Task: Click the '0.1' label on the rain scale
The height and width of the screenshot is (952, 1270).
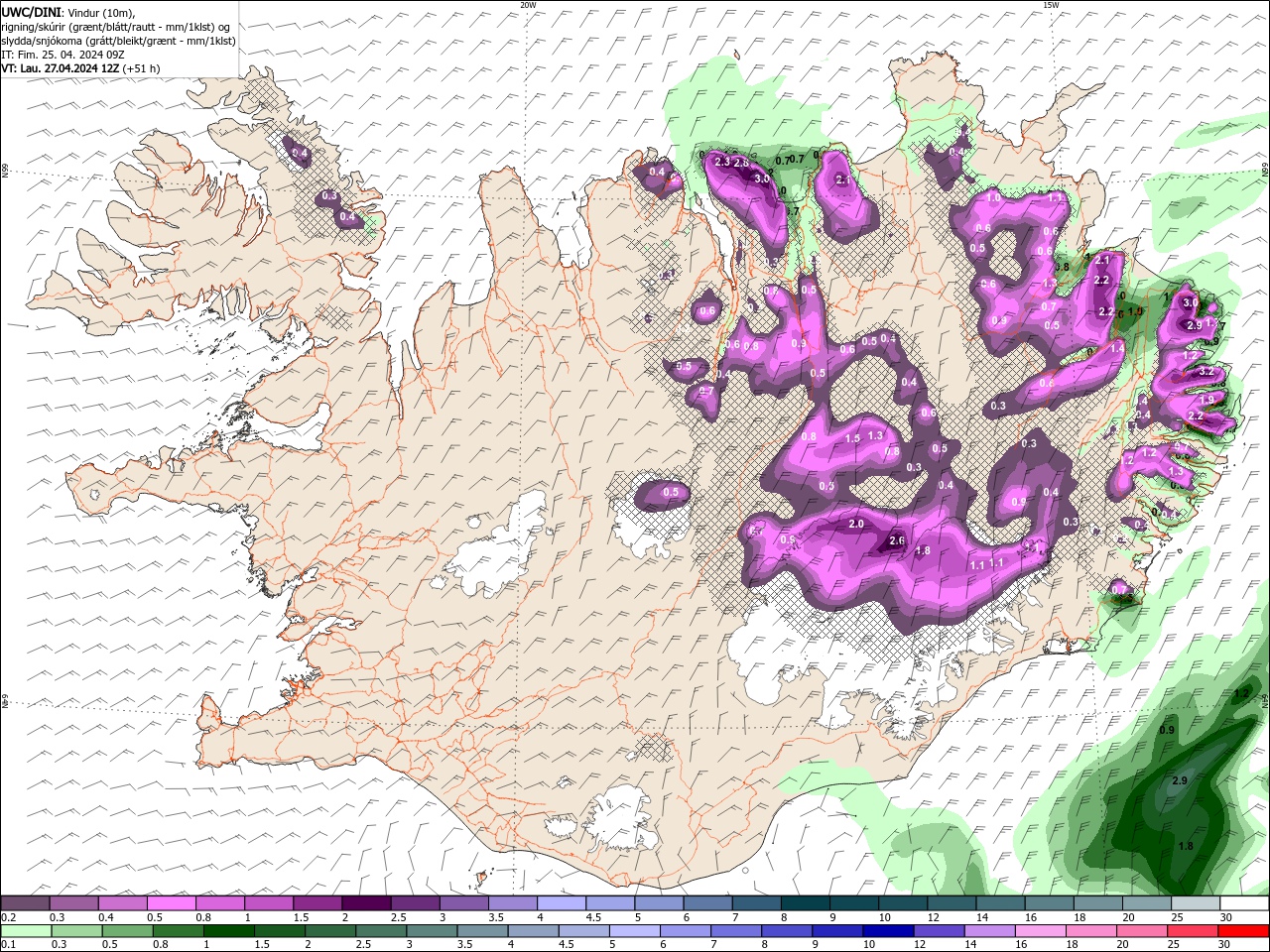Action: [x=8, y=944]
